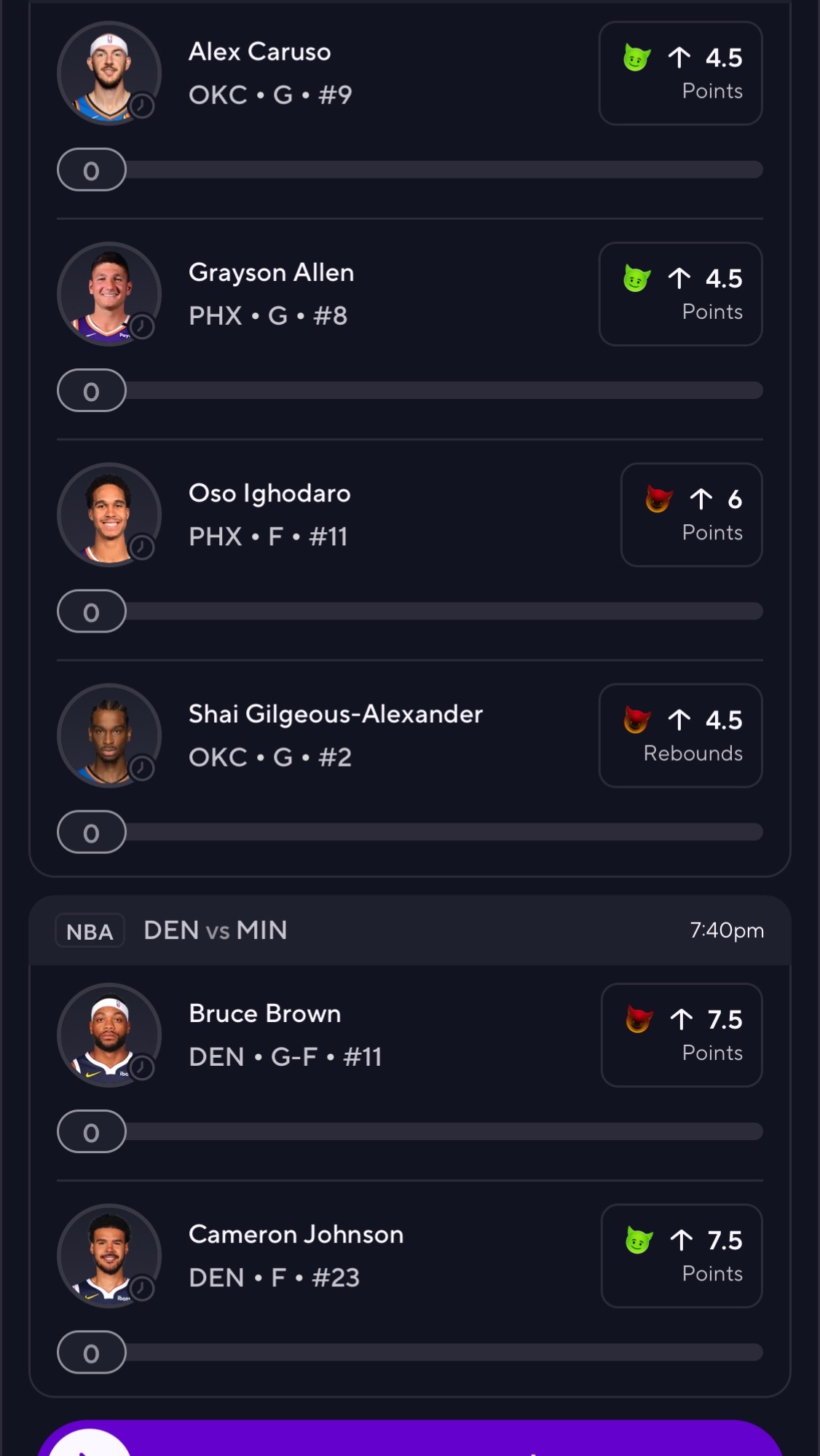Open Grayson Allen's player headshot

click(x=109, y=294)
